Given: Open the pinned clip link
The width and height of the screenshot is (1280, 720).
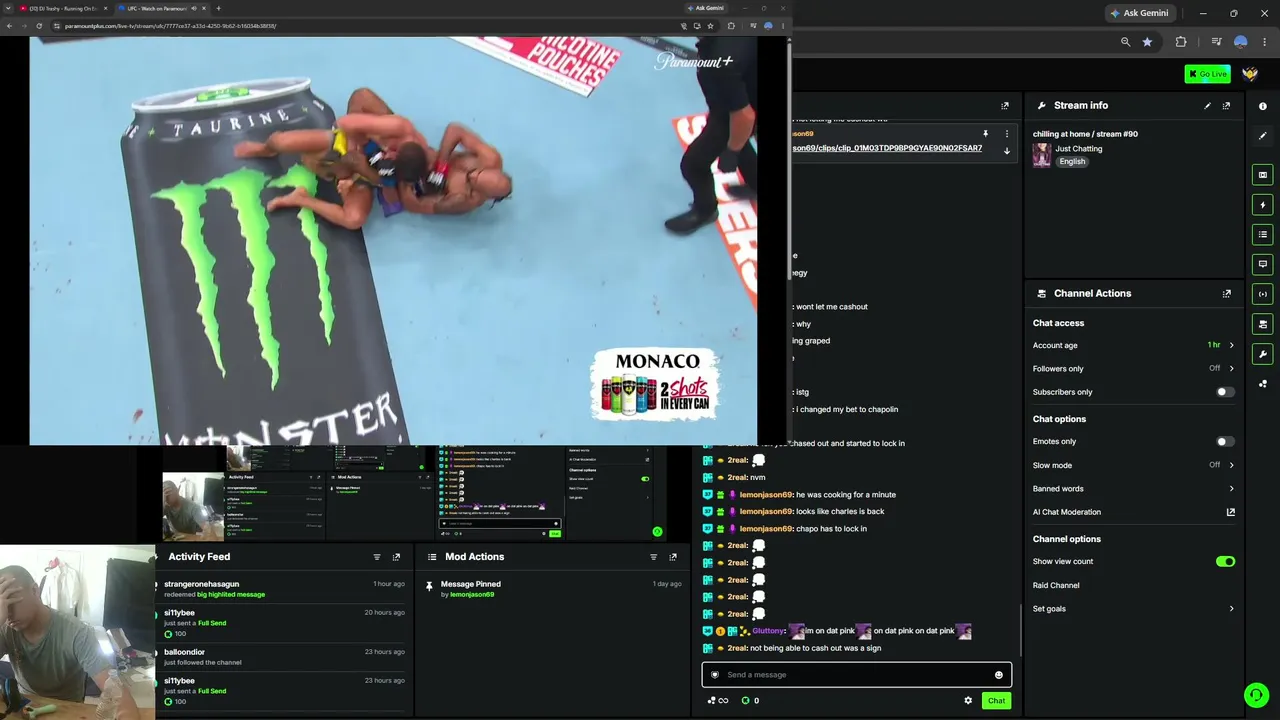Looking at the screenshot, I should pyautogui.click(x=887, y=149).
